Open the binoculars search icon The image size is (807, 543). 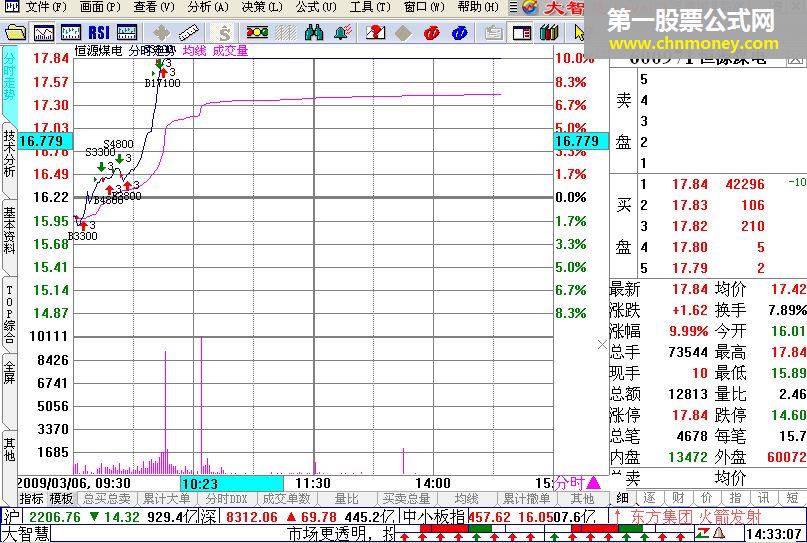pyautogui.click(x=313, y=33)
